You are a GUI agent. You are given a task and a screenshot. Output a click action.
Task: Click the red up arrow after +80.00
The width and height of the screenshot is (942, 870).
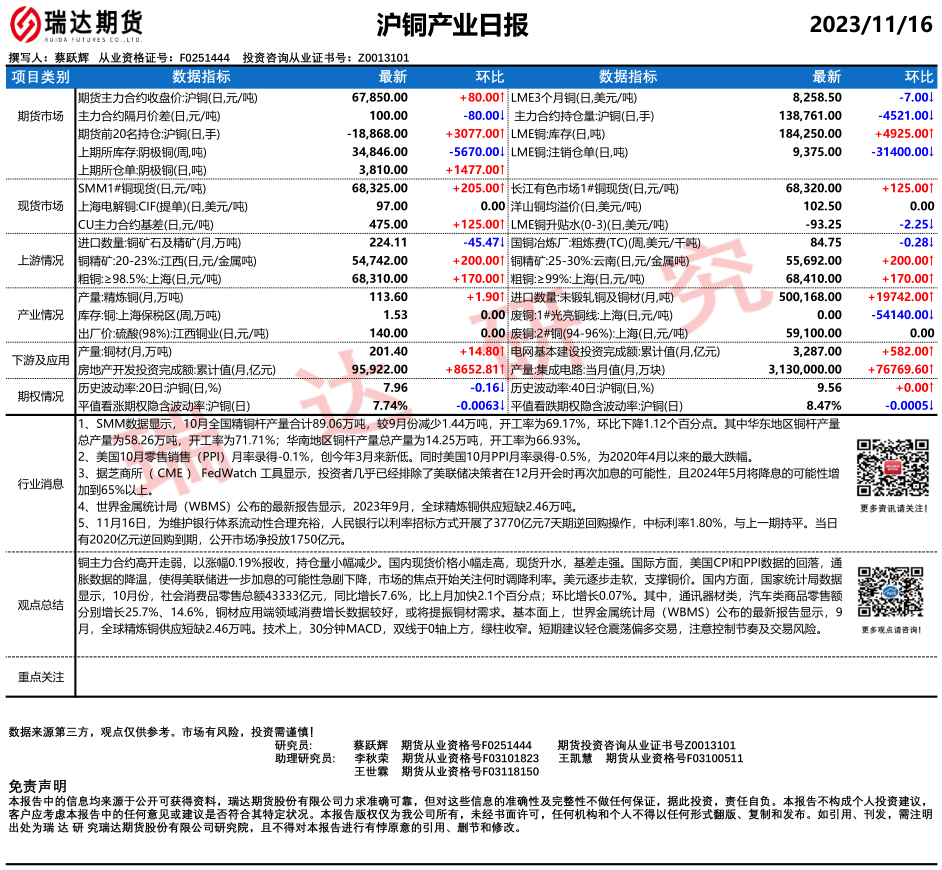click(502, 99)
